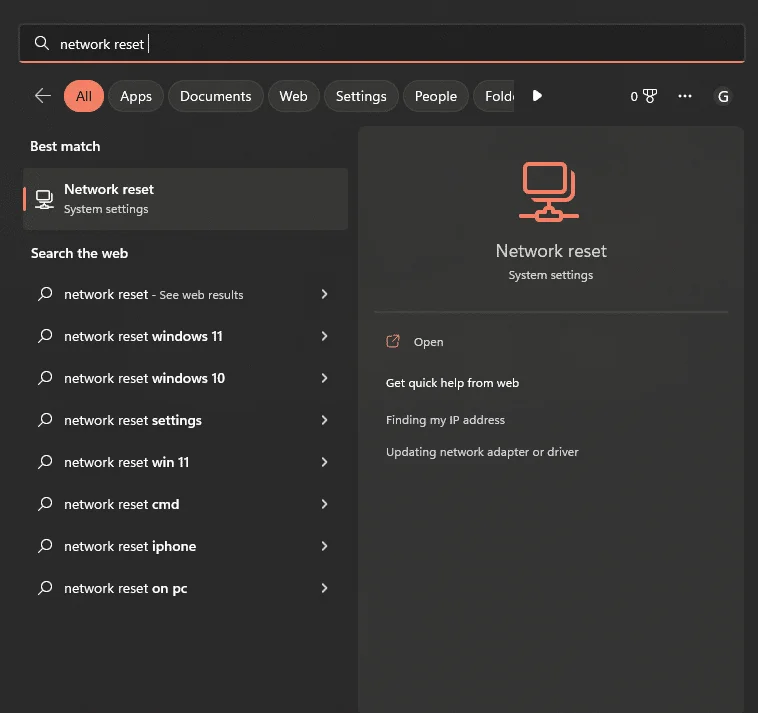Select the 'network reset windows 10' web suggestion
Viewport: 758px width, 713px height.
pyautogui.click(x=145, y=379)
